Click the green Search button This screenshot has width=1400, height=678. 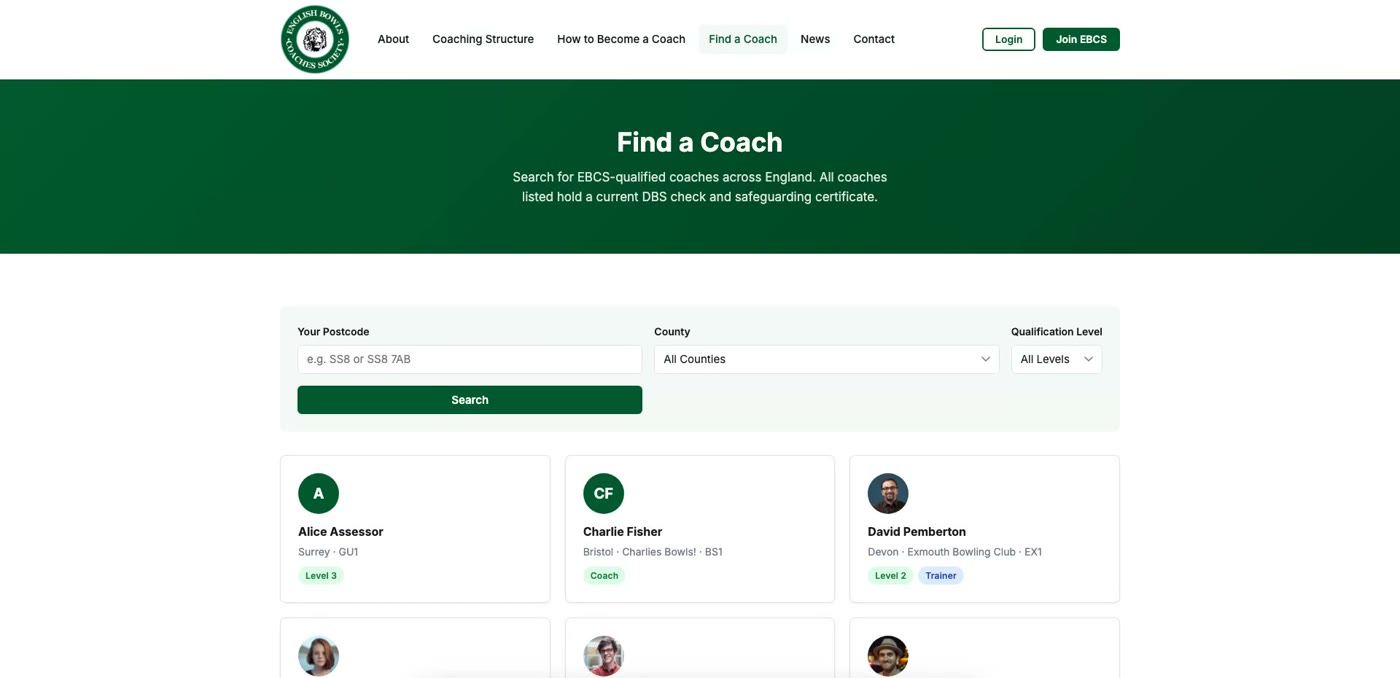tap(470, 400)
